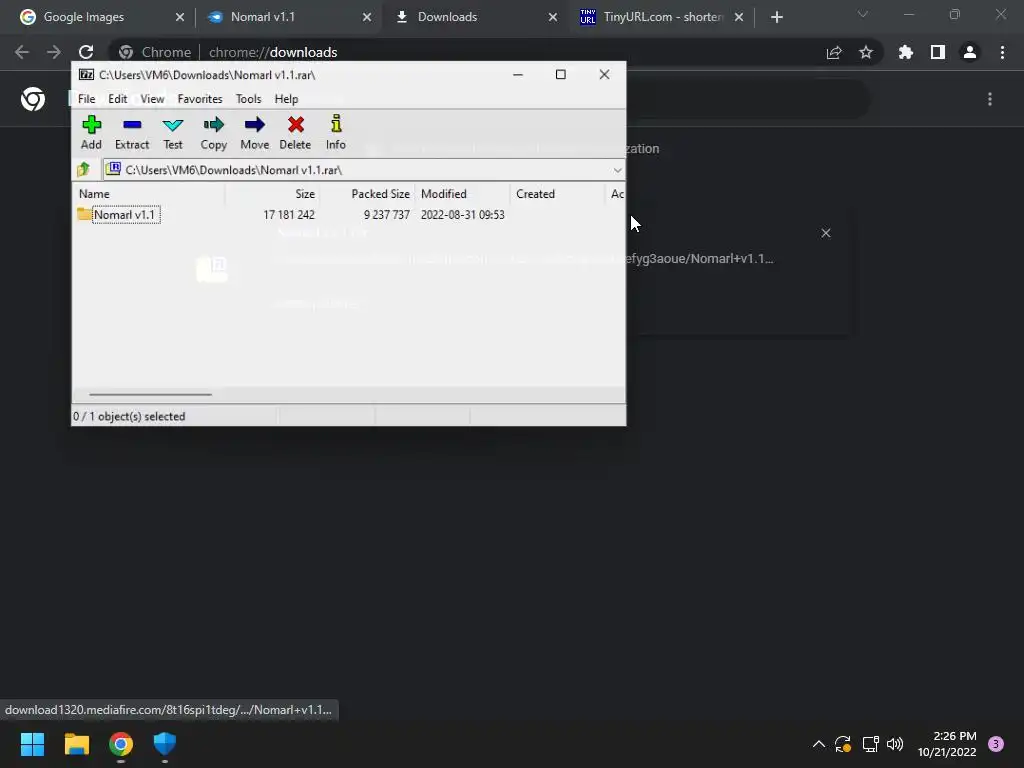Open 7-Zip File menu
Viewport: 1024px width, 768px height.
(87, 99)
